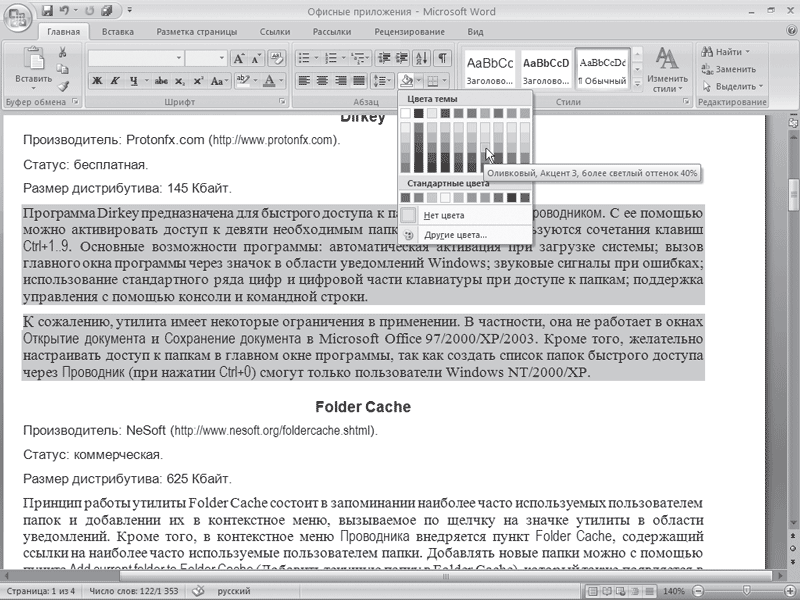Sort text using the A-Я sort icon
The width and height of the screenshot is (800, 600).
pos(422,58)
